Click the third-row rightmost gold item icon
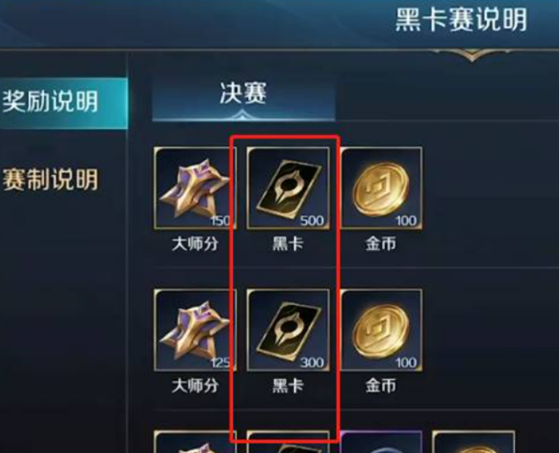The image size is (559, 453). [x=473, y=442]
